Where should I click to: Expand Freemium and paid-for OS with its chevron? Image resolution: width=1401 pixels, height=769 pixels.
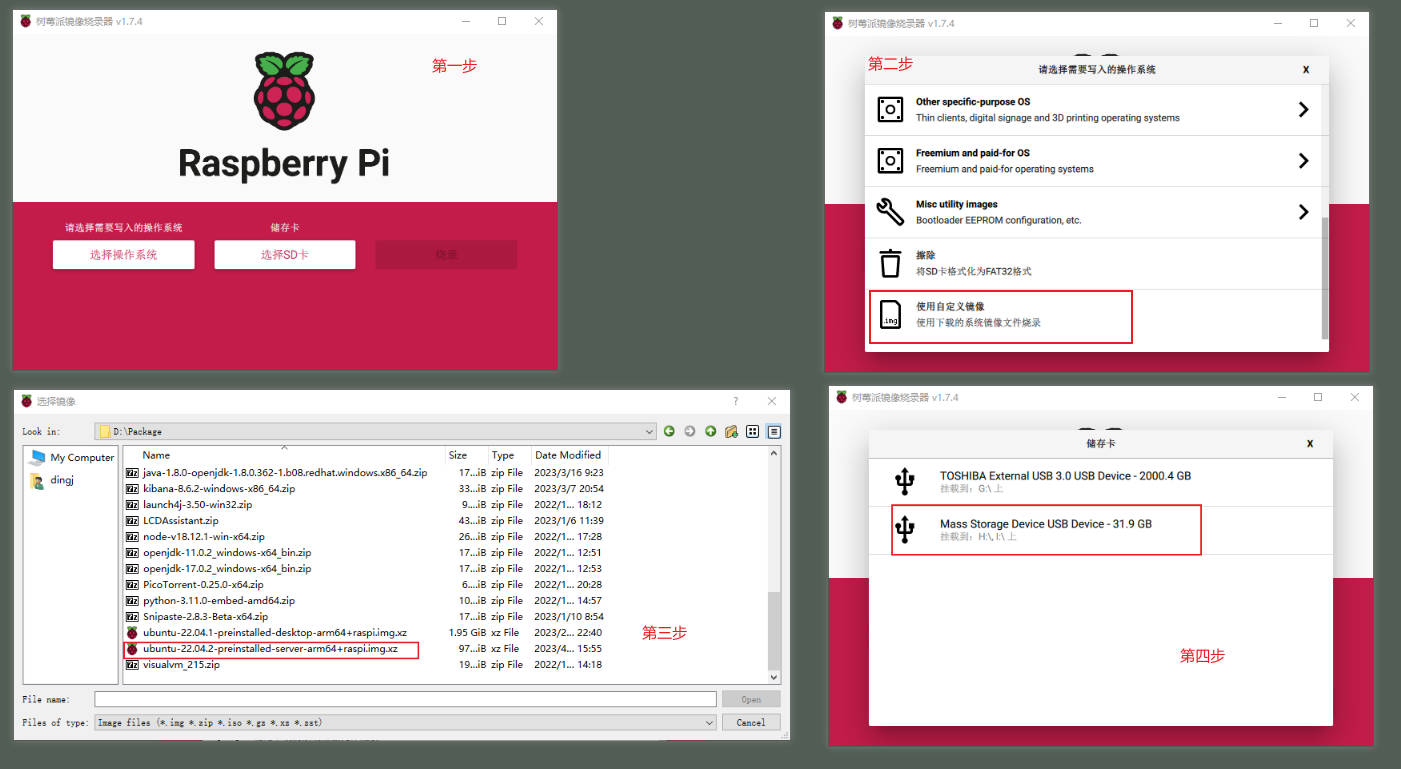(1303, 160)
